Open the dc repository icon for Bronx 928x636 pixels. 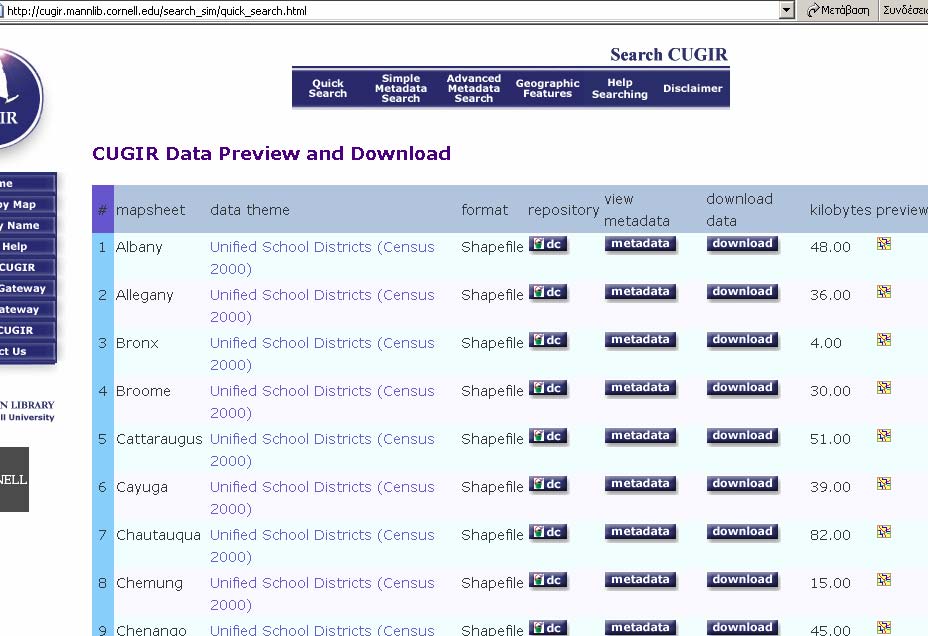548,340
